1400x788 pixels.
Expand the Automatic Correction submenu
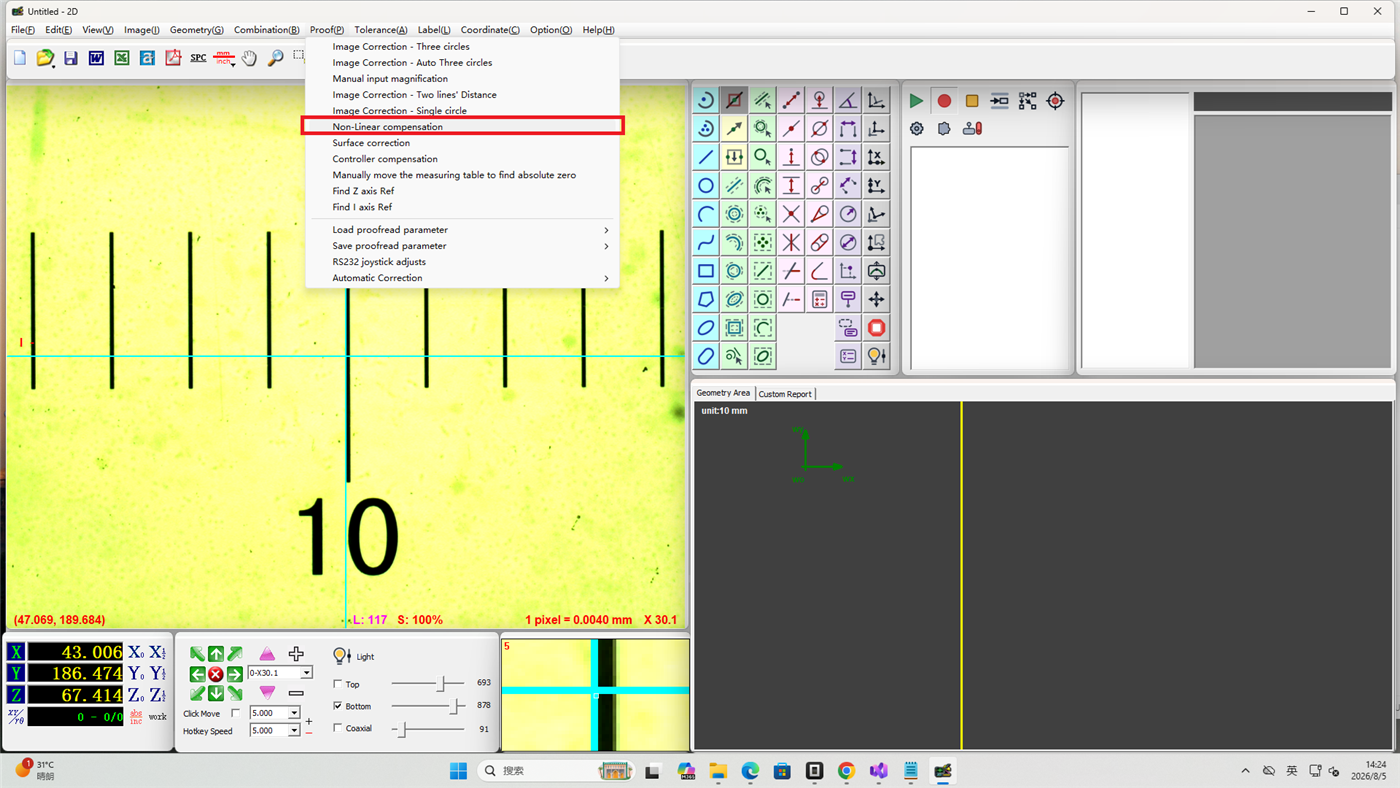point(462,278)
